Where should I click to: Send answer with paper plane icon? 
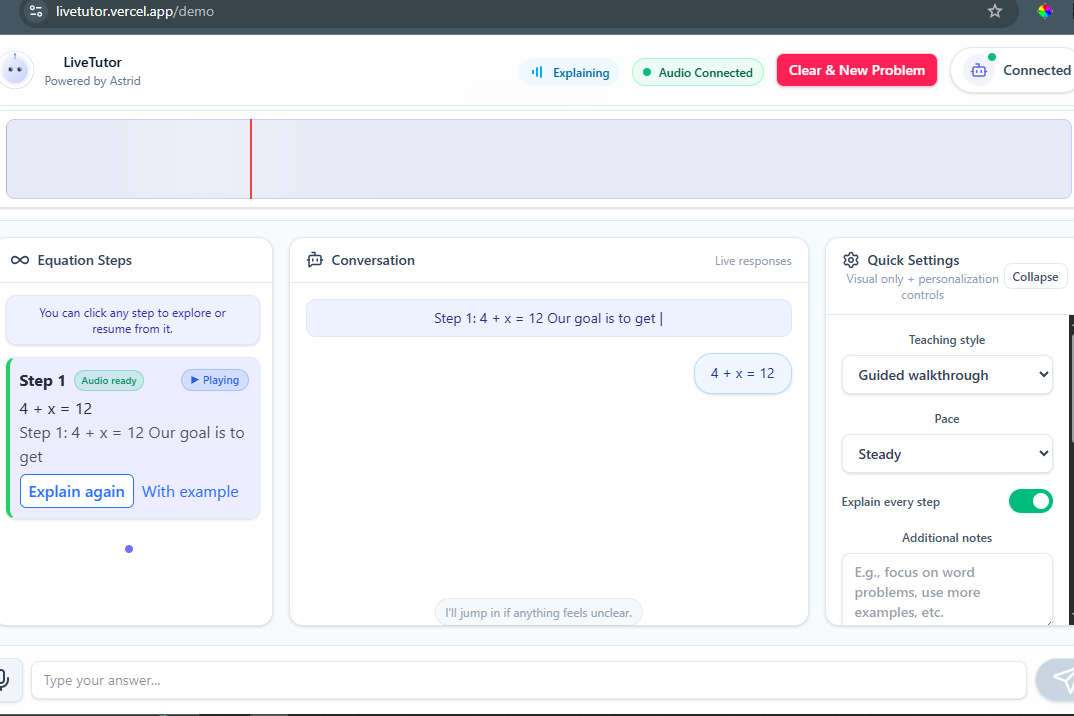(x=1058, y=680)
